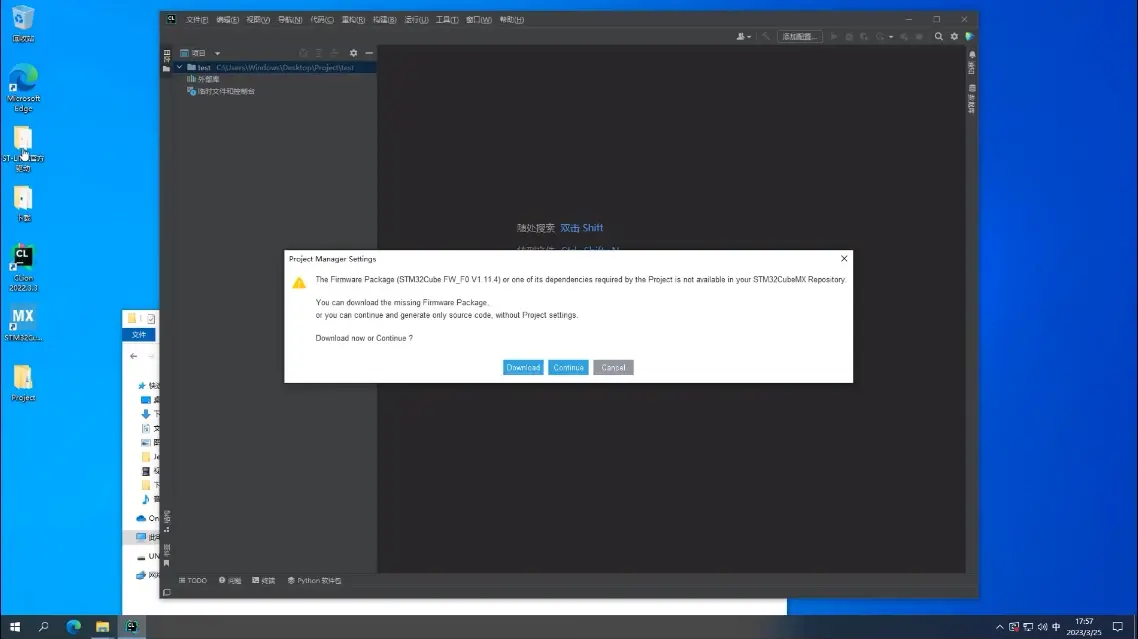Open the structure tool window on left edge
Screen dimensions: 1138x639
coord(167,520)
